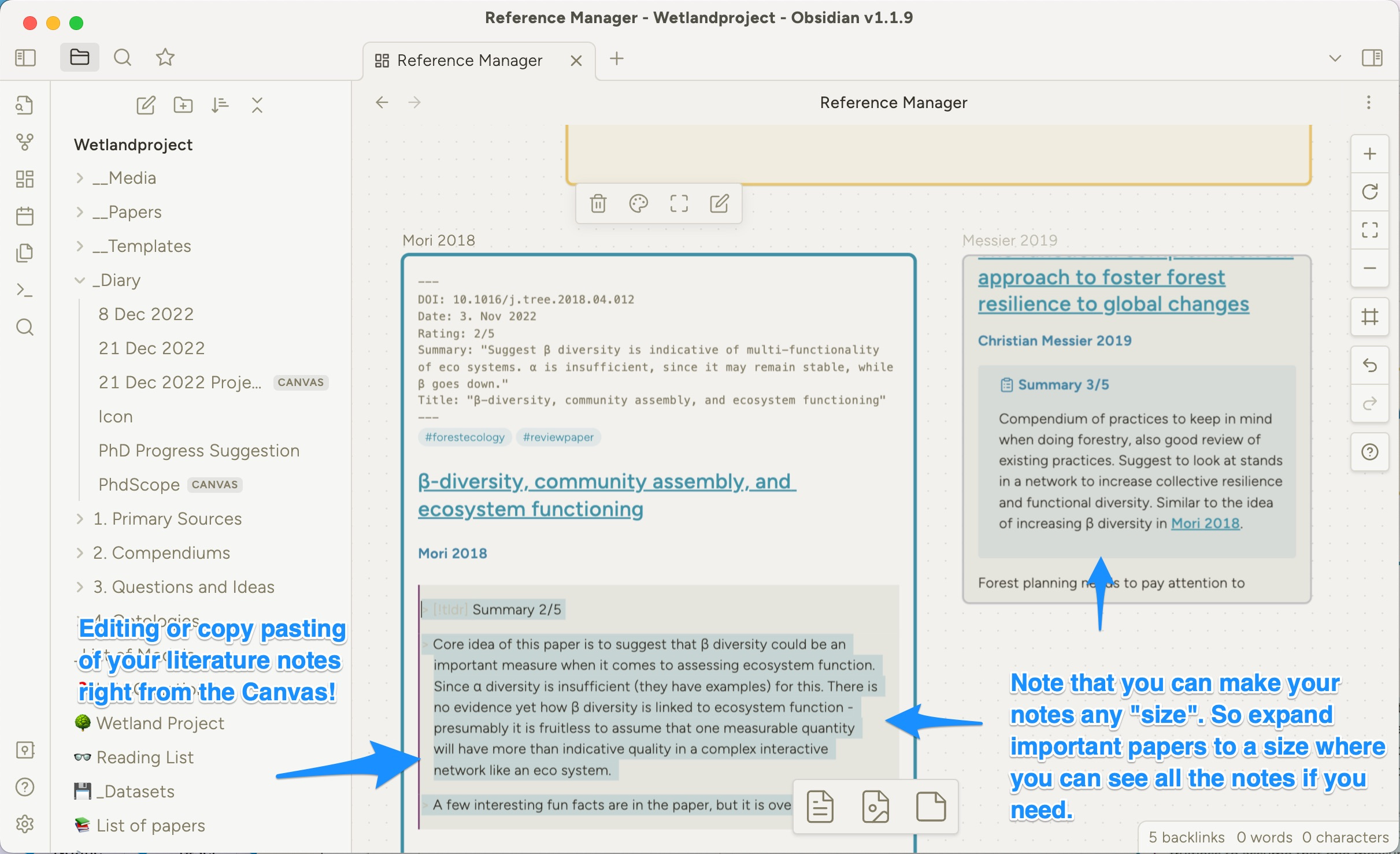Open the more options menu
This screenshot has height=854, width=1400.
coord(1368,103)
